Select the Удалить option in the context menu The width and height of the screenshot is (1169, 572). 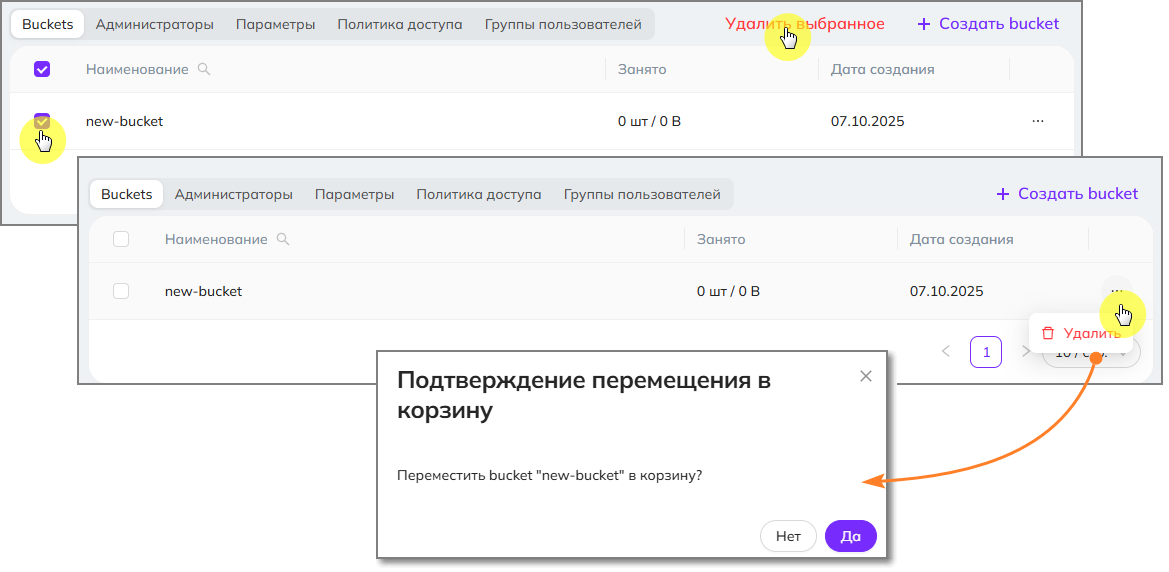click(x=1080, y=333)
